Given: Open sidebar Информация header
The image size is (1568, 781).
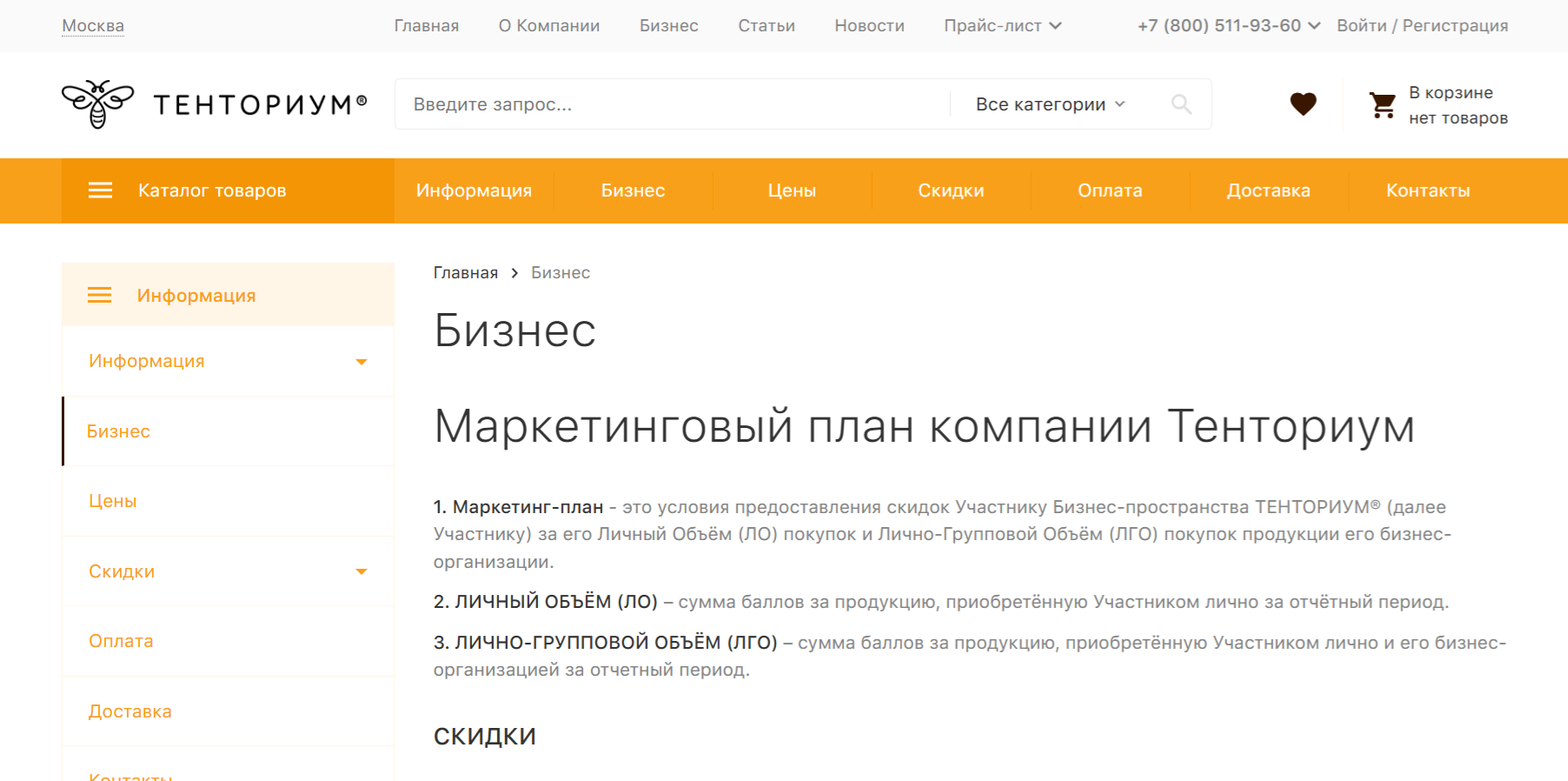Looking at the screenshot, I should point(228,295).
